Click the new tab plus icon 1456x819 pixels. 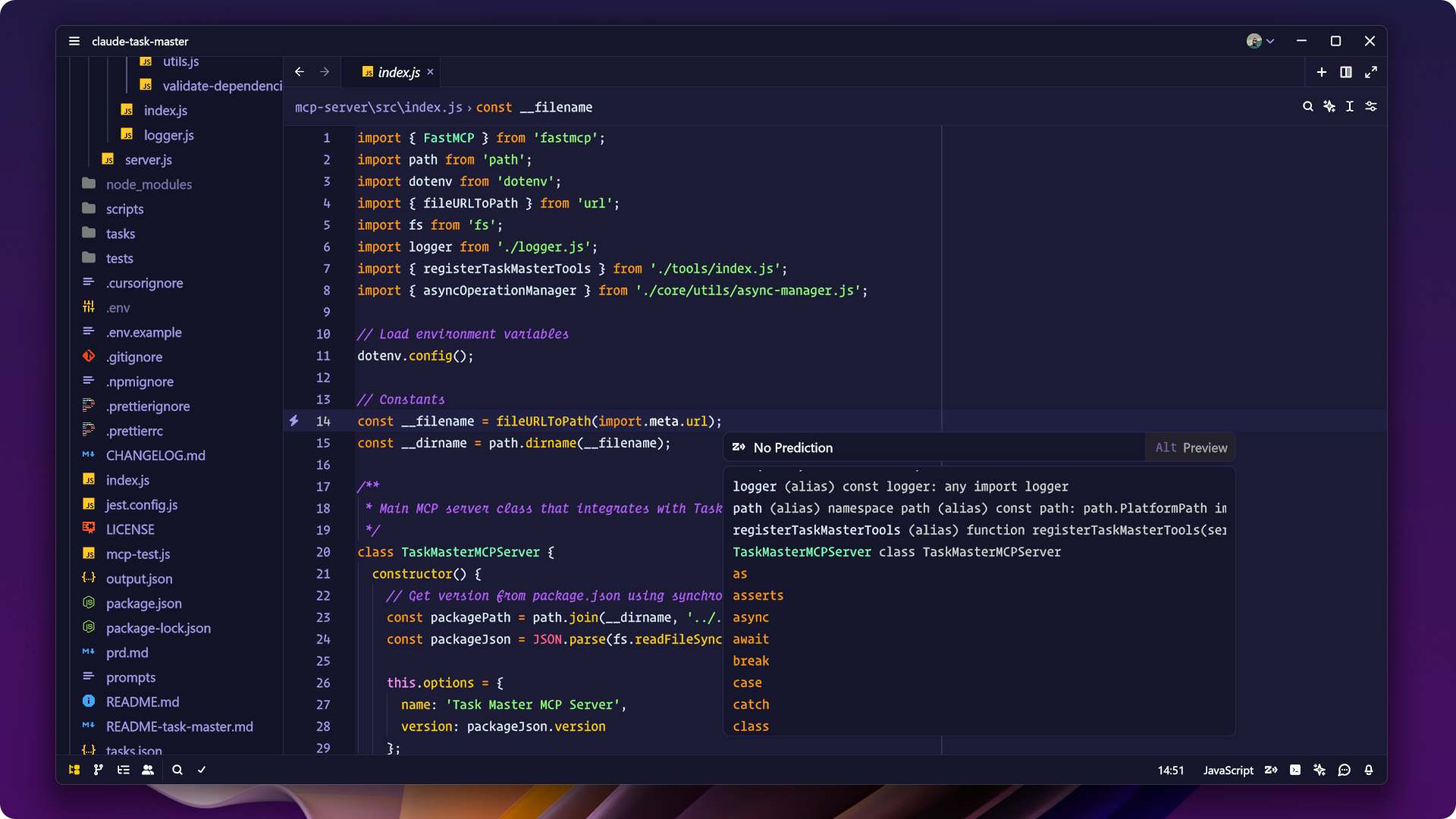pos(1322,72)
